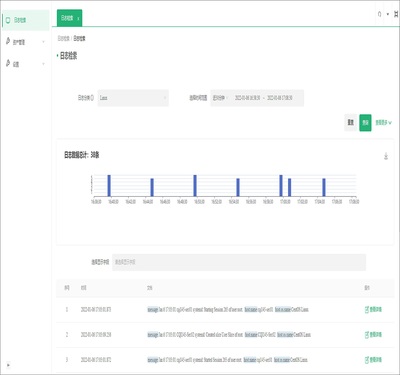Screen dimensions: 400x375
Task: Click the first breadcrumb link
Action: [x=63, y=39]
